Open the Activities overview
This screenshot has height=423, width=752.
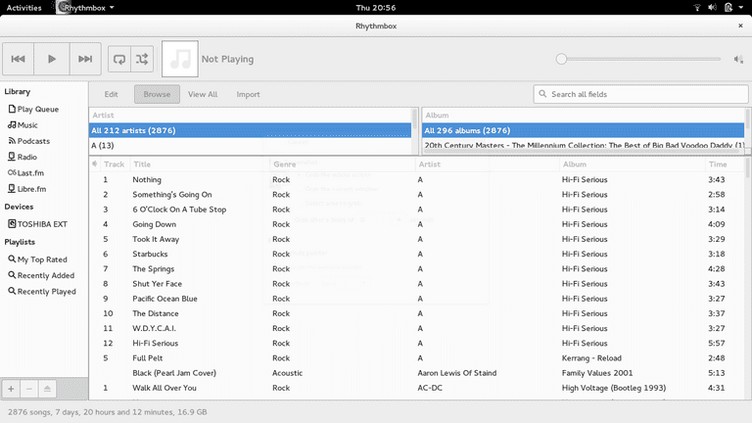point(24,7)
